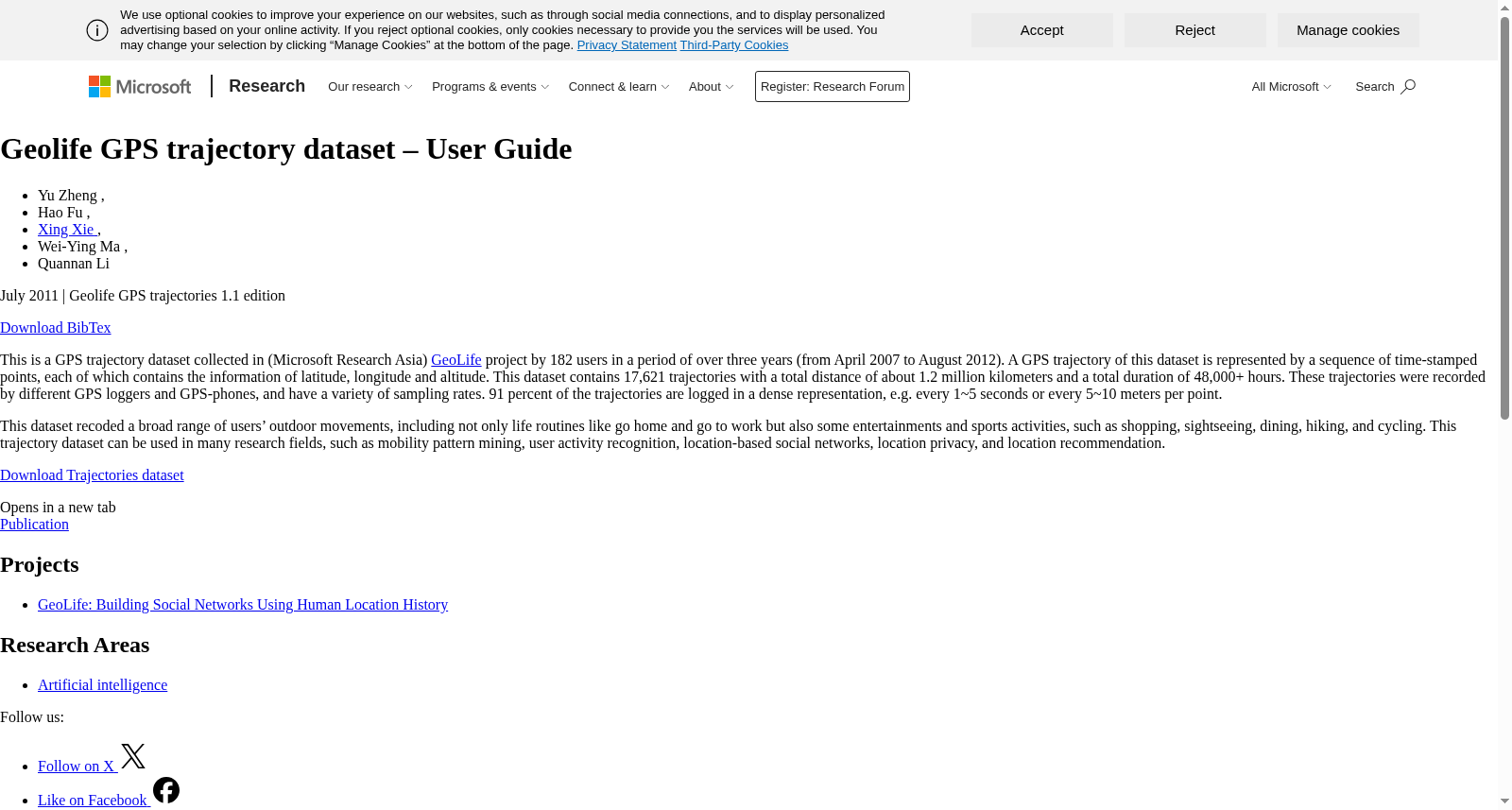Go to the Research home link
The image size is (1512, 810).
266,86
